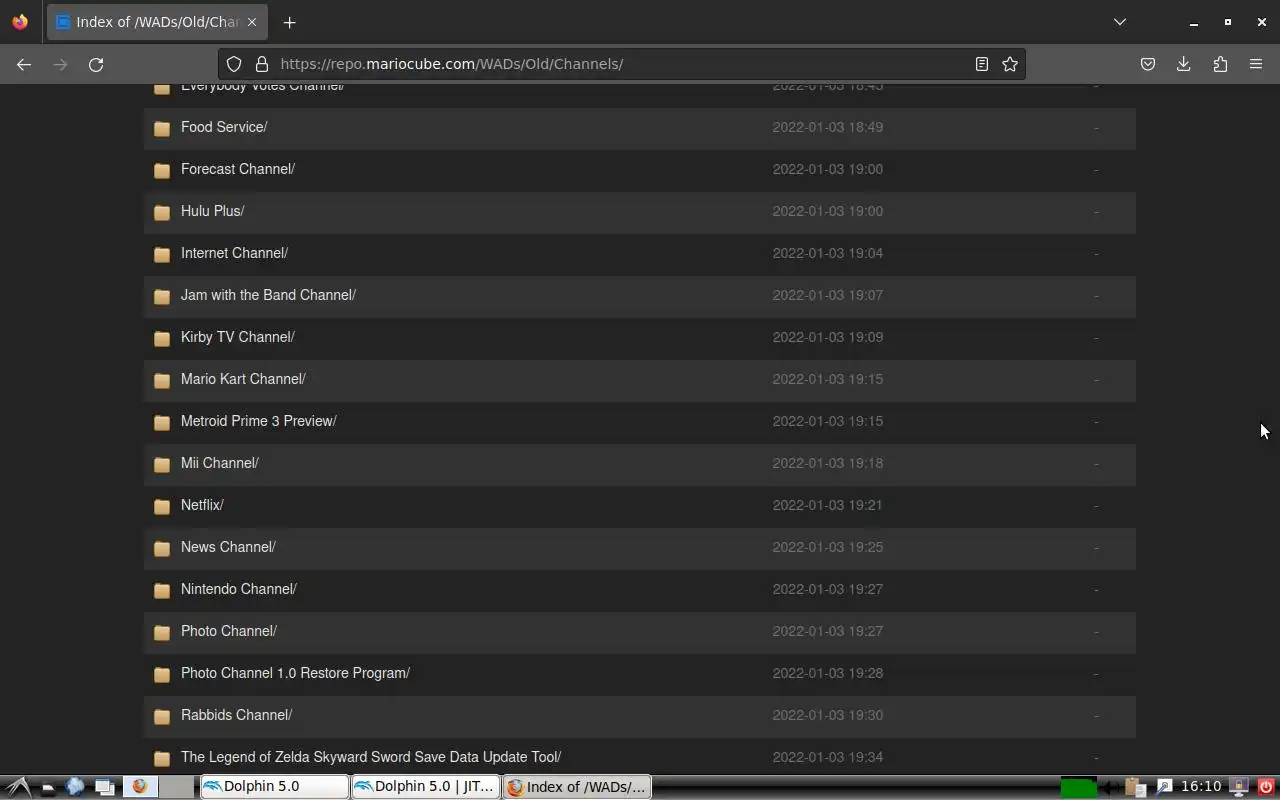This screenshot has height=800, width=1280.
Task: Click folder icon beside Hulu Plus/
Action: coord(162,212)
